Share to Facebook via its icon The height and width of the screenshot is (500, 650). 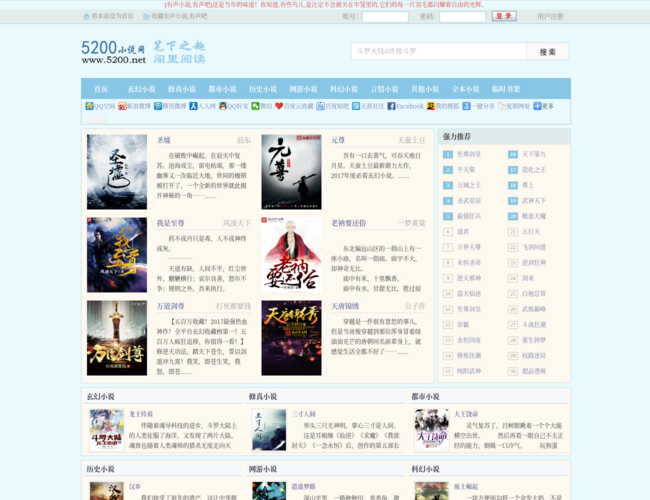(x=391, y=106)
